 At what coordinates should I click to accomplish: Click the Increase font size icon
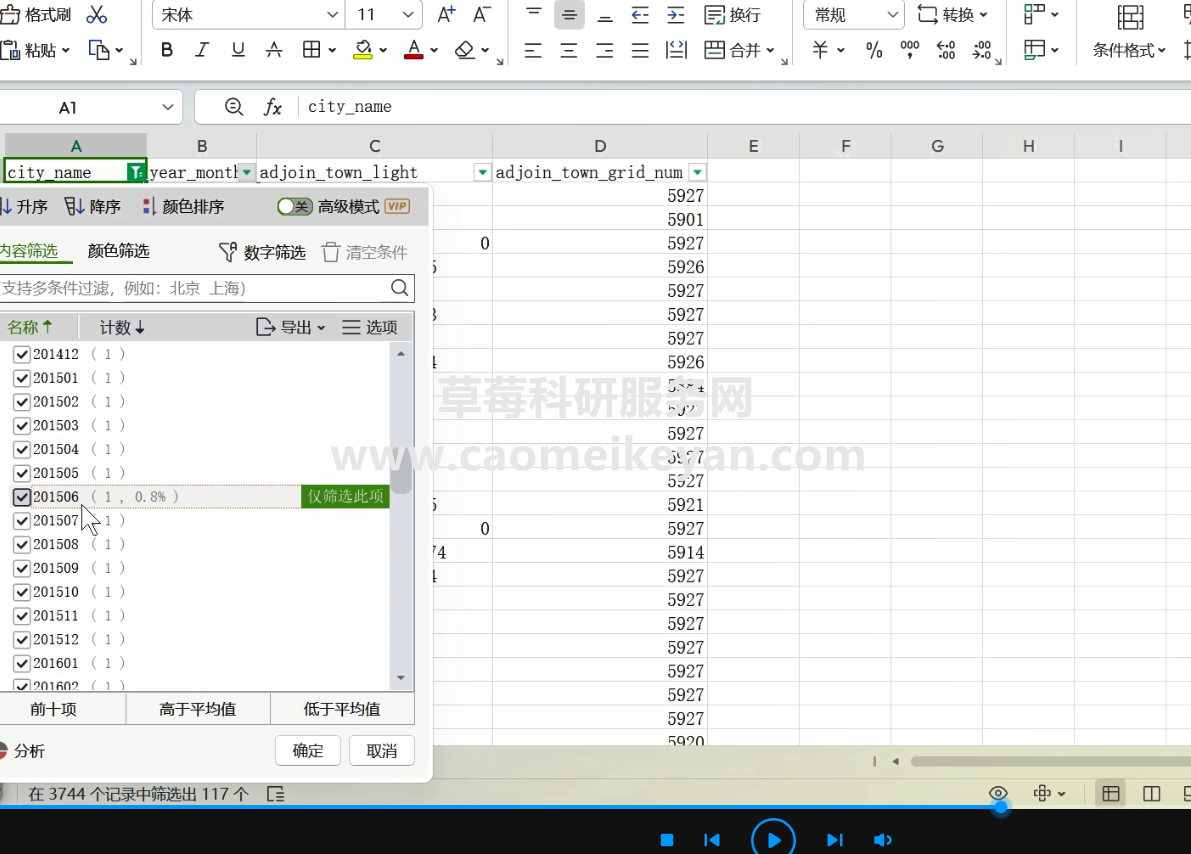point(447,14)
